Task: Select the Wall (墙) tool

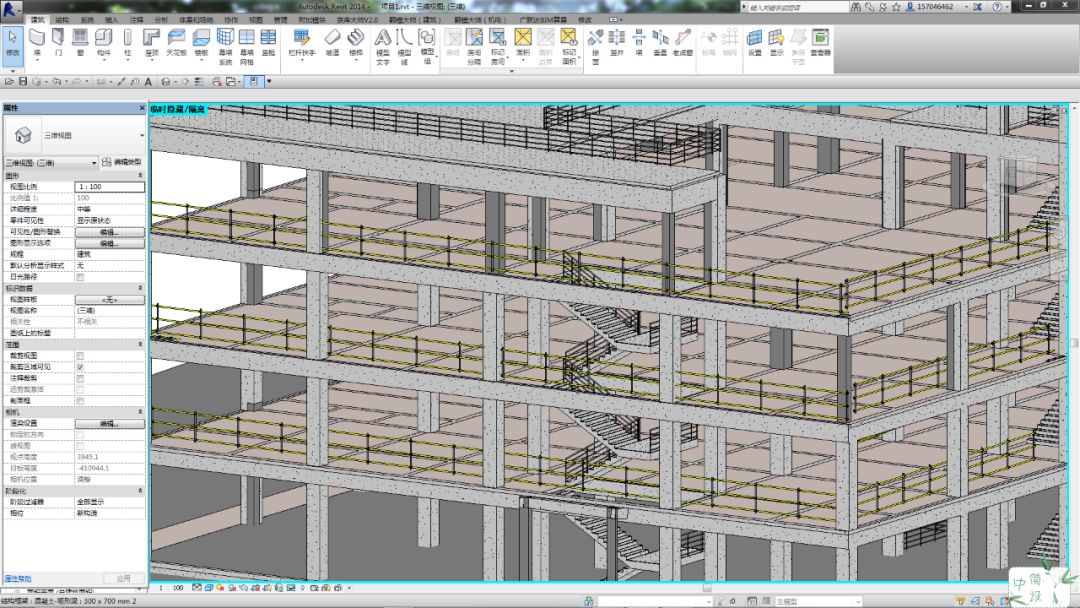Action: click(x=37, y=43)
